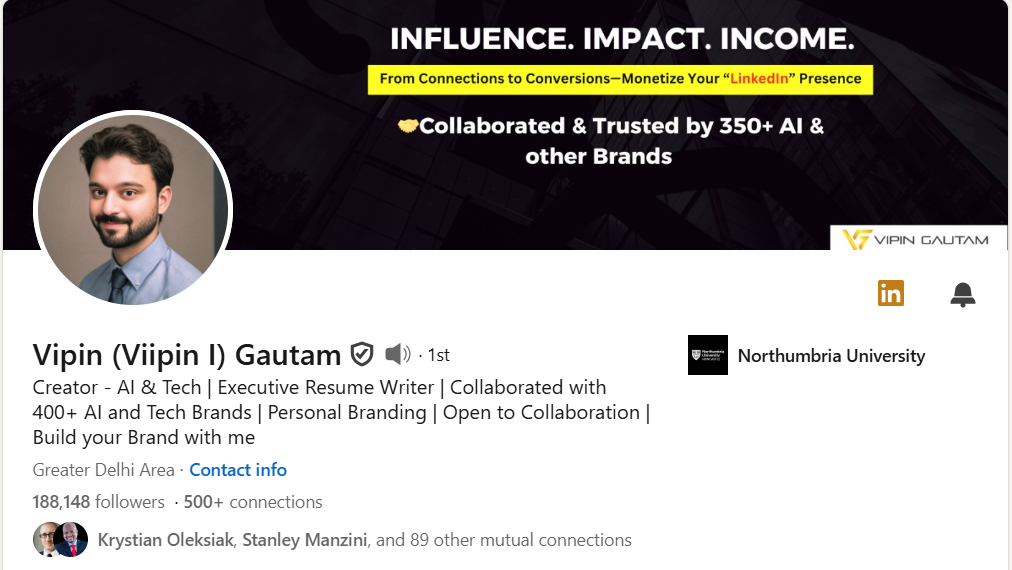Click the 'INFLUENCE. IMPACT. INCOME.' banner heading
Image resolution: width=1012 pixels, height=570 pixels.
pos(622,40)
